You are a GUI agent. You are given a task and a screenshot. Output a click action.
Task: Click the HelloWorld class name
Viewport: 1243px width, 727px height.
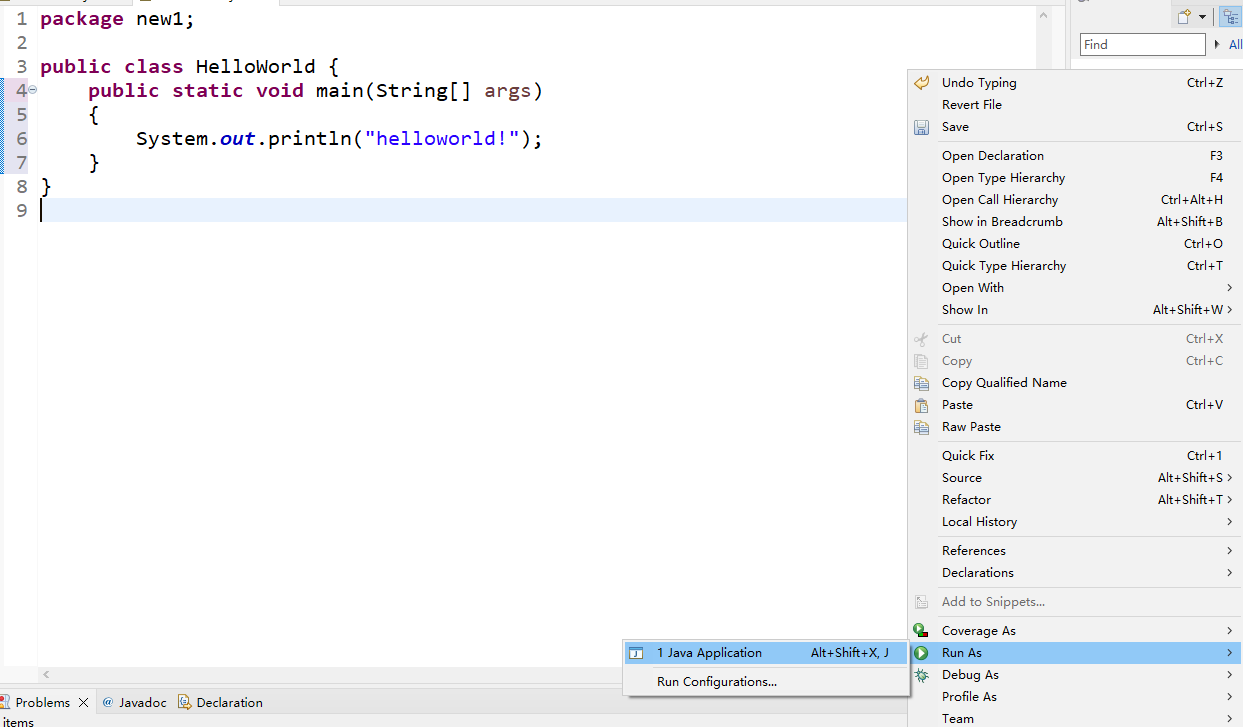(255, 67)
